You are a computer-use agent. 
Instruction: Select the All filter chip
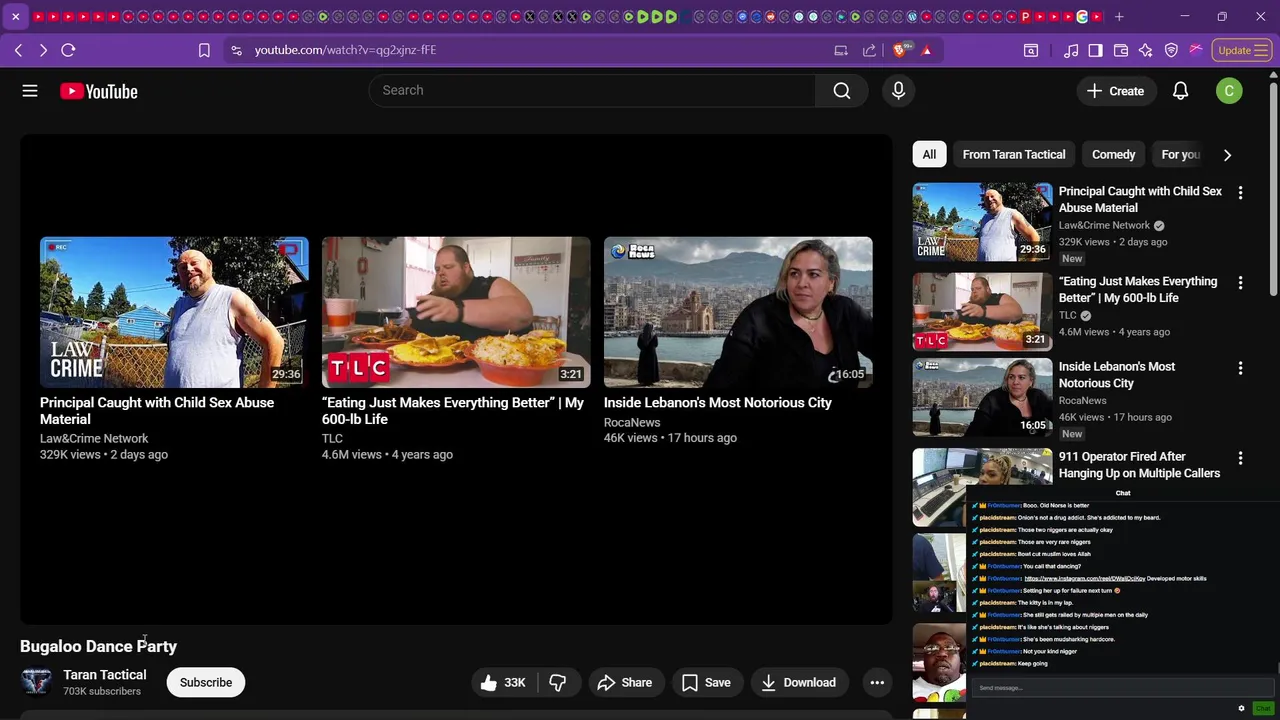[x=929, y=155]
